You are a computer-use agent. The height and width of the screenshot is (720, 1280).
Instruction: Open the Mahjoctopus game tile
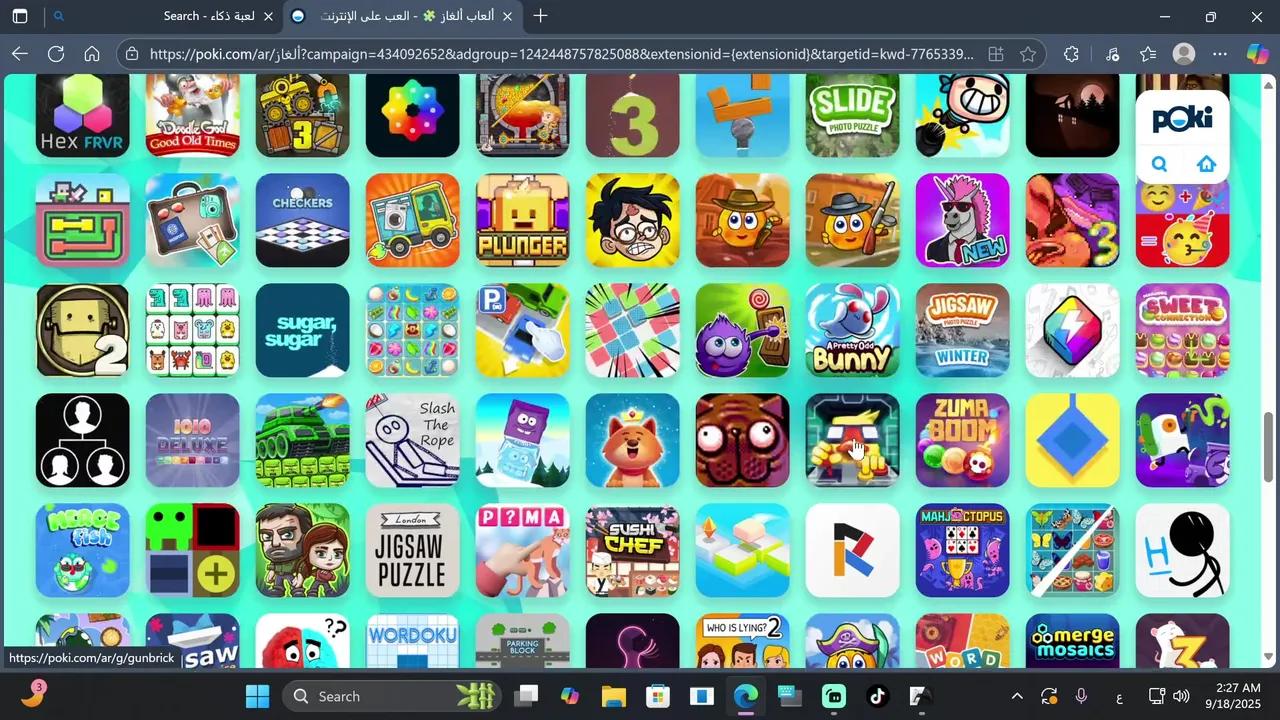pos(962,550)
